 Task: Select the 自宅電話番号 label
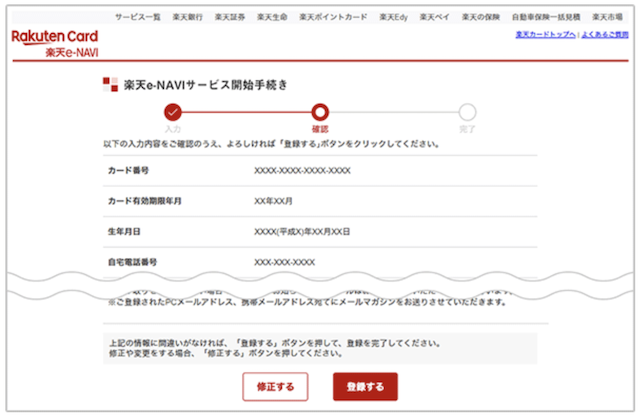132,262
